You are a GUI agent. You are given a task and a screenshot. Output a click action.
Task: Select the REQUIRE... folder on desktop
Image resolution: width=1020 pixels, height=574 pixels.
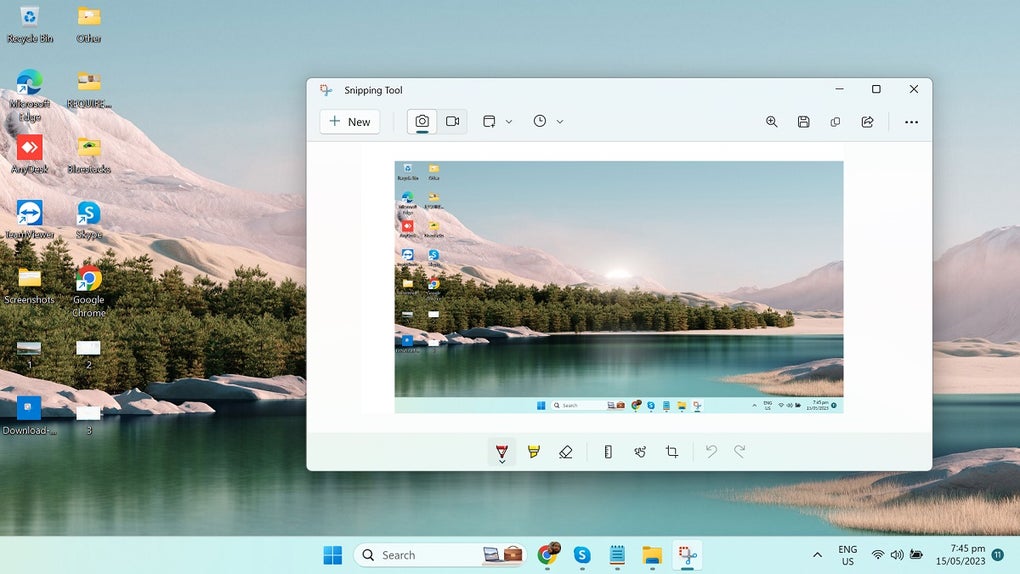[x=89, y=89]
